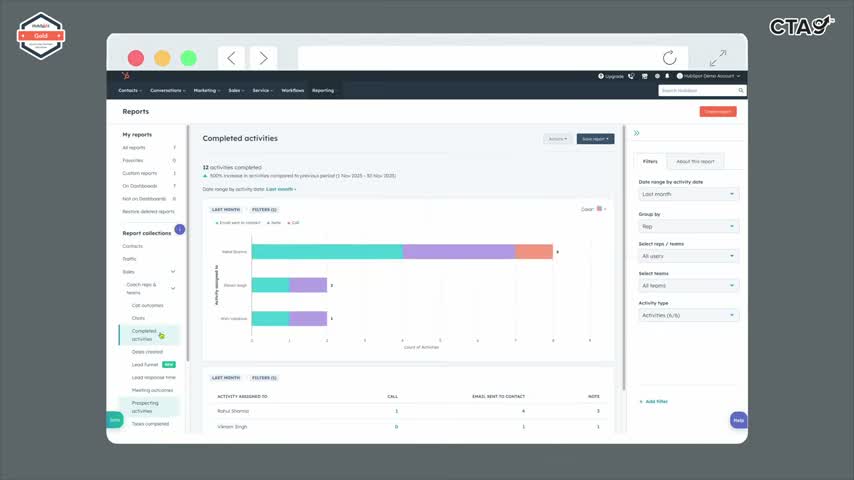Open the Marketing menu
The height and width of the screenshot is (480, 854).
pos(207,90)
